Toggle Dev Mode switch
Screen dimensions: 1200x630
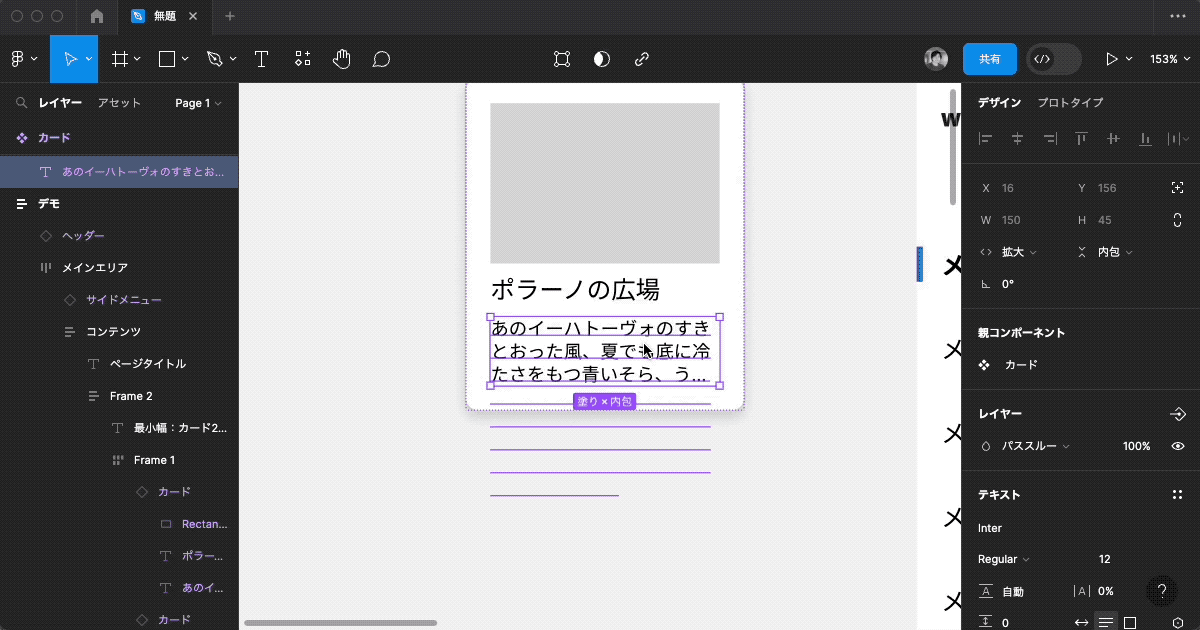pos(1054,59)
